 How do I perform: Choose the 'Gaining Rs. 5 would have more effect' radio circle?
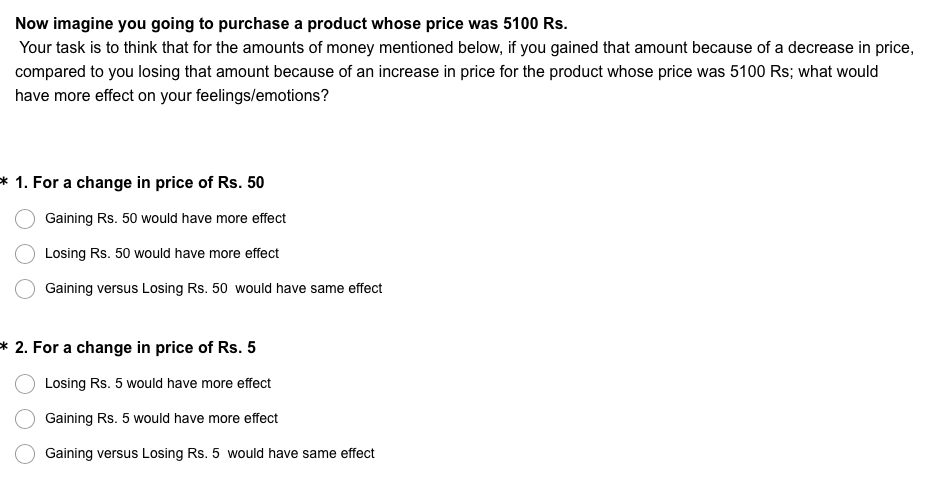tap(25, 419)
